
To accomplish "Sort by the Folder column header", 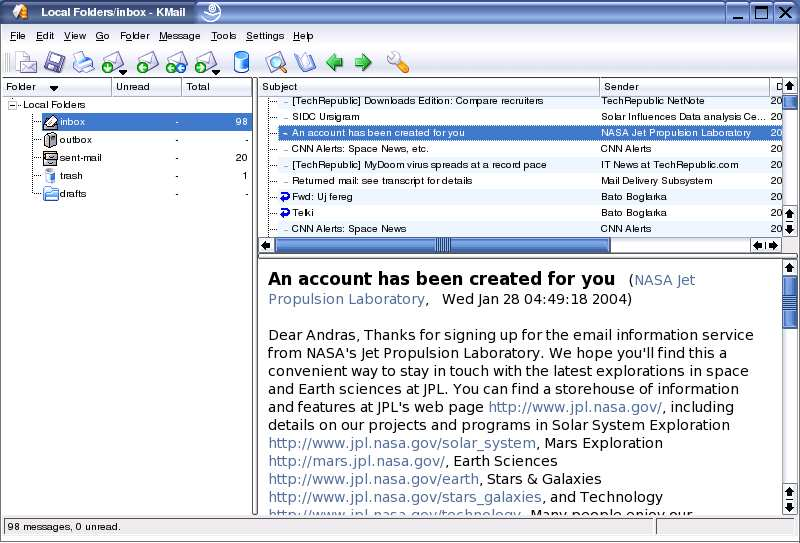I will click(57, 87).
